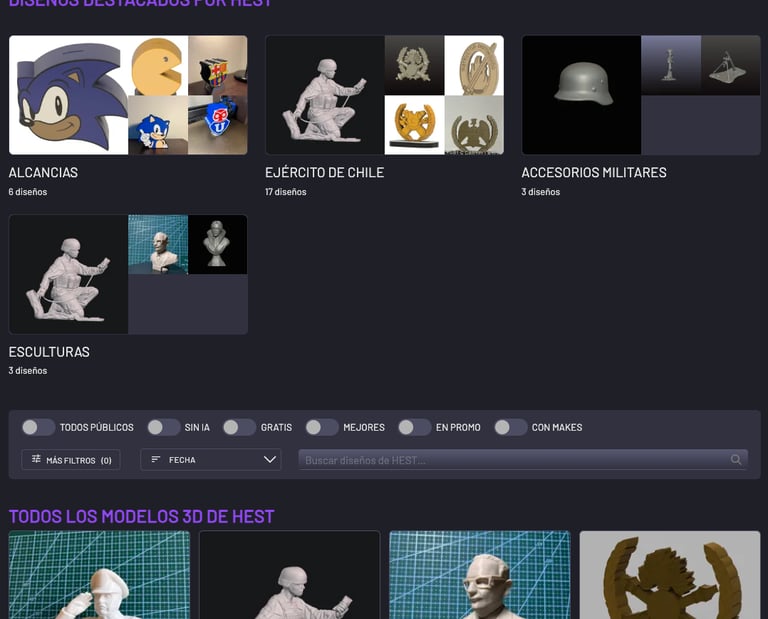Open the Más Filtros (0) button
The height and width of the screenshot is (619, 768).
click(x=71, y=459)
